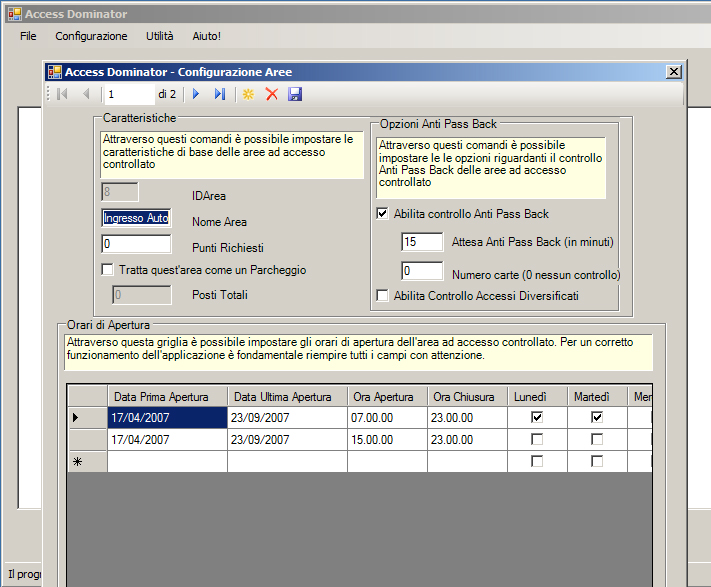Delete current area with red X

click(x=272, y=94)
